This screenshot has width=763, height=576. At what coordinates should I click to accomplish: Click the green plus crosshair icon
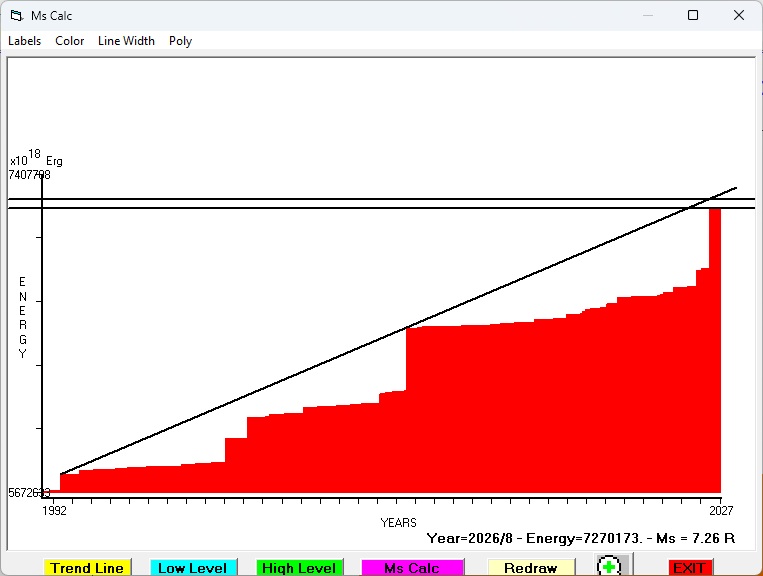point(608,566)
